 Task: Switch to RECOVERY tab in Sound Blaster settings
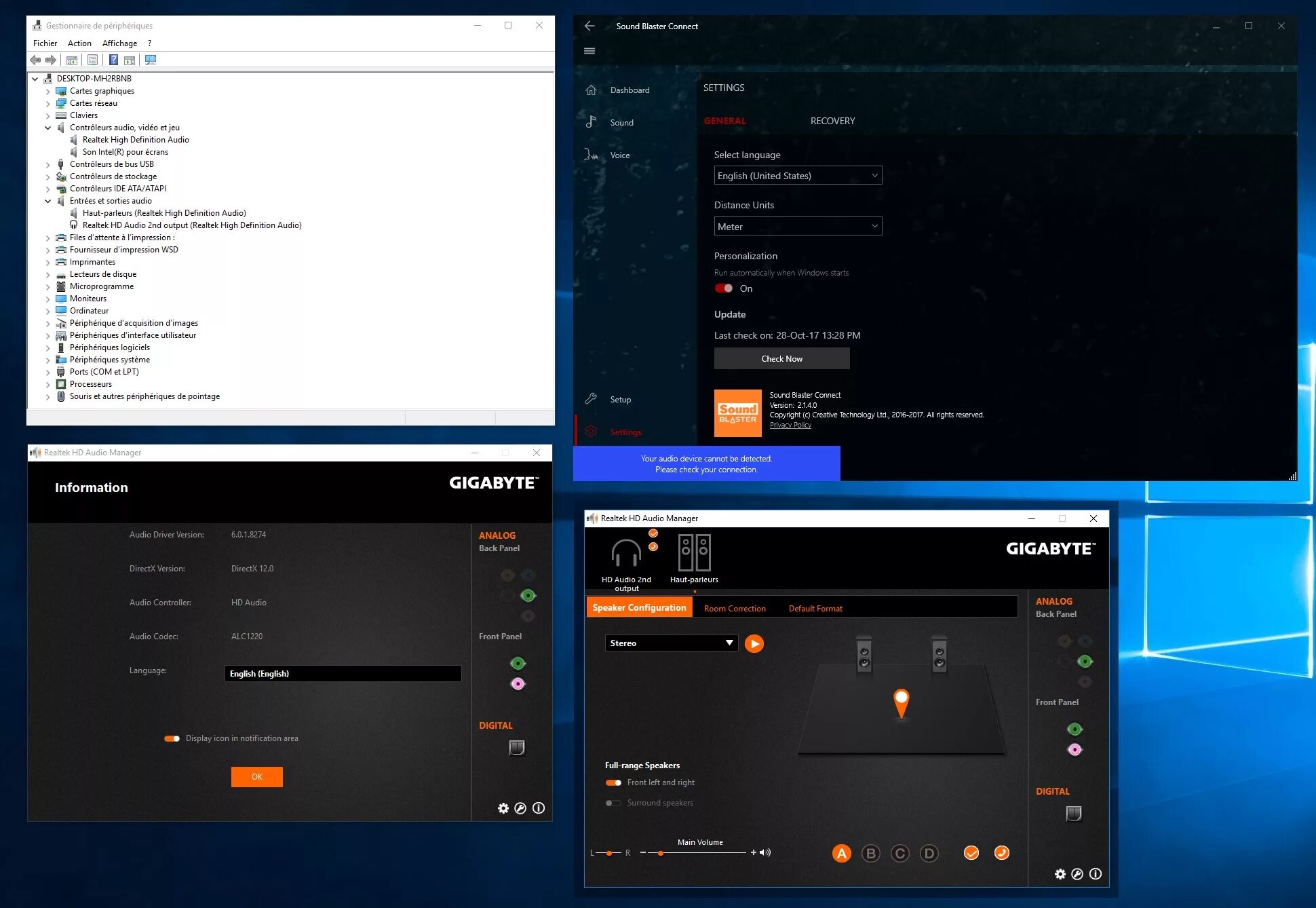click(833, 121)
